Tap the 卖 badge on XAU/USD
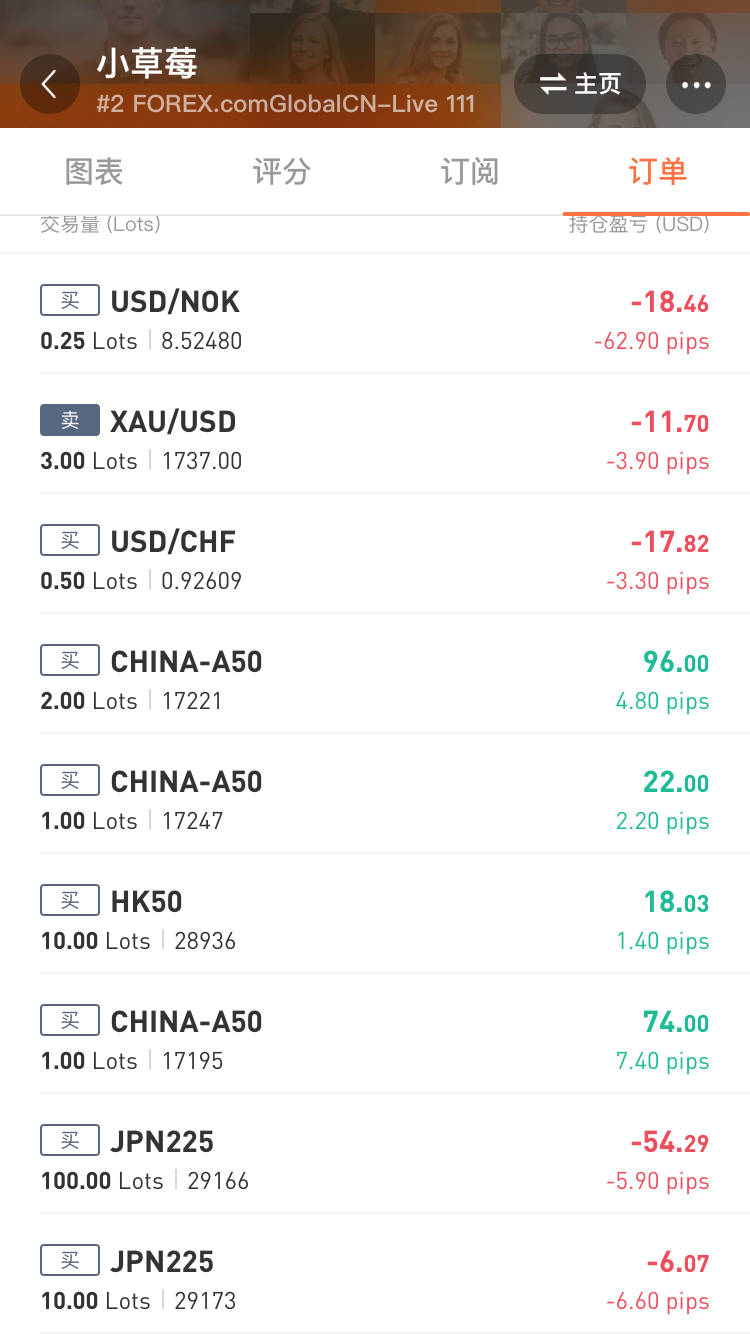 click(x=70, y=420)
